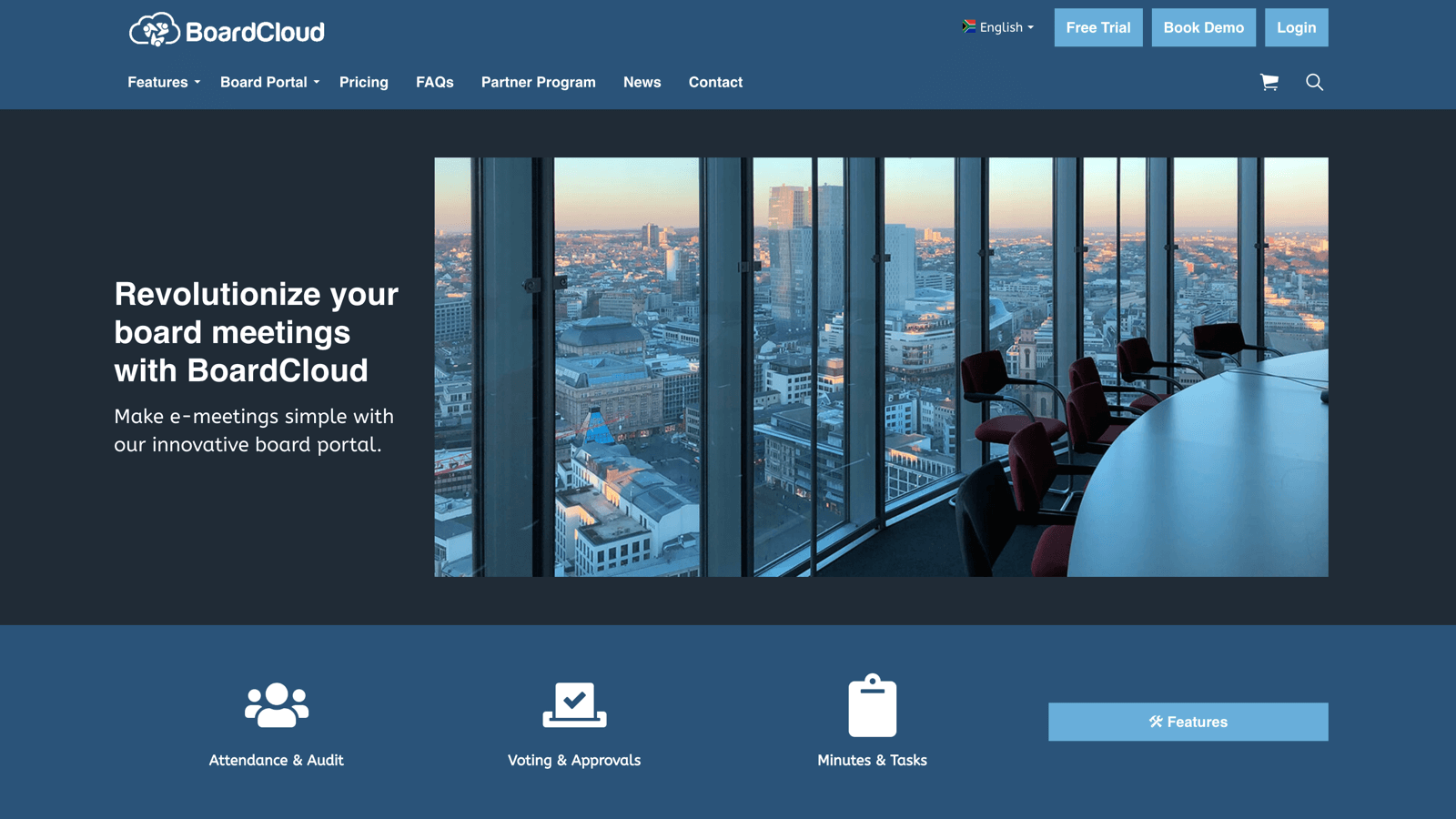The width and height of the screenshot is (1456, 819).
Task: Click the BoardCloud cloud logo
Action: (153, 29)
